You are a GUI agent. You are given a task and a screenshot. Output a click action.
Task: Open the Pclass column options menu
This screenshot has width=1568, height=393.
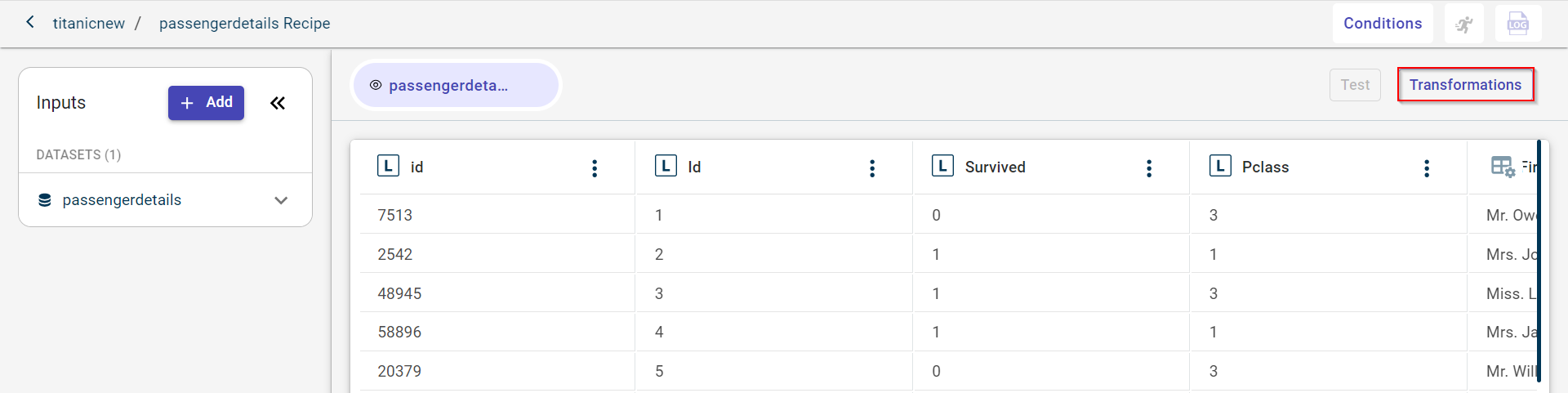(x=1427, y=168)
